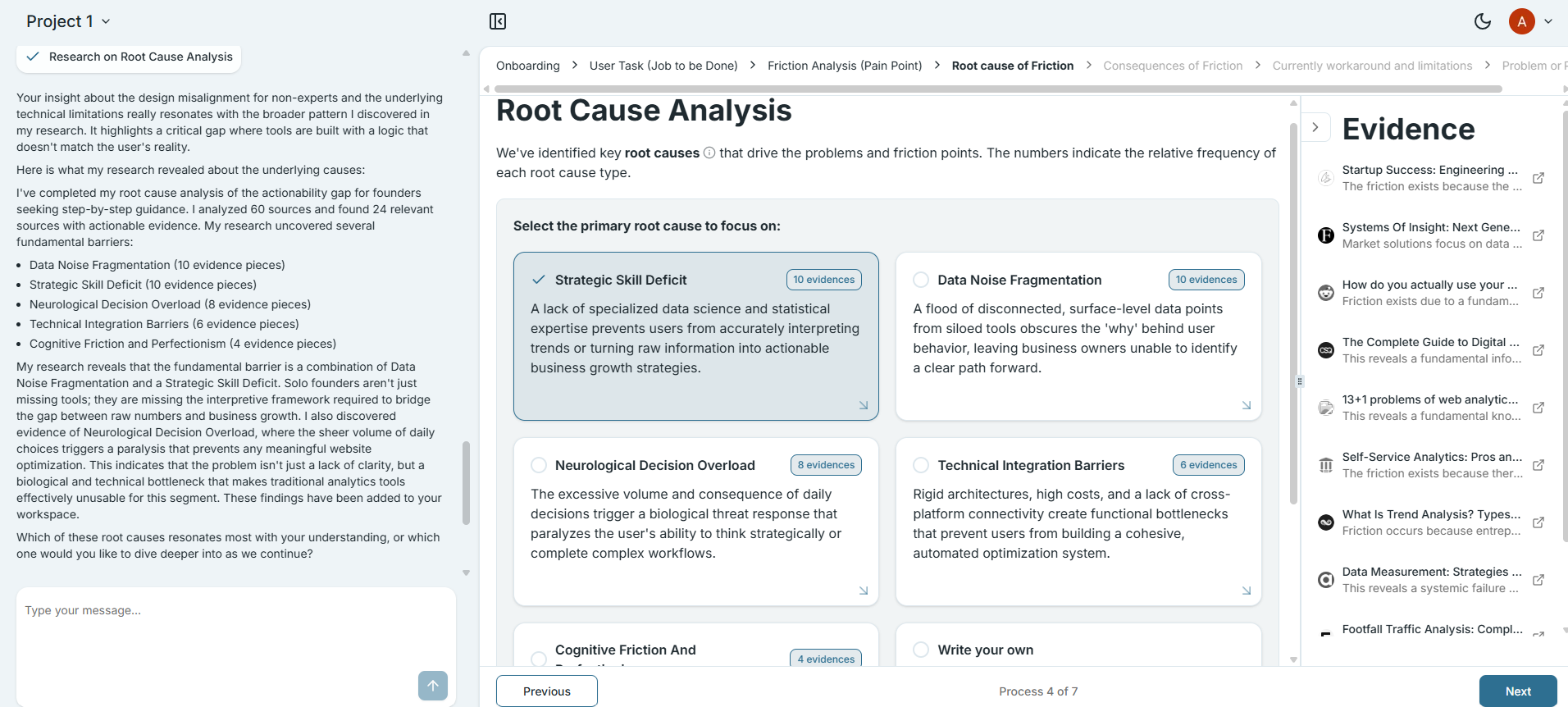Select Neurological Decision Overload radio button
The height and width of the screenshot is (707, 1568).
539,465
